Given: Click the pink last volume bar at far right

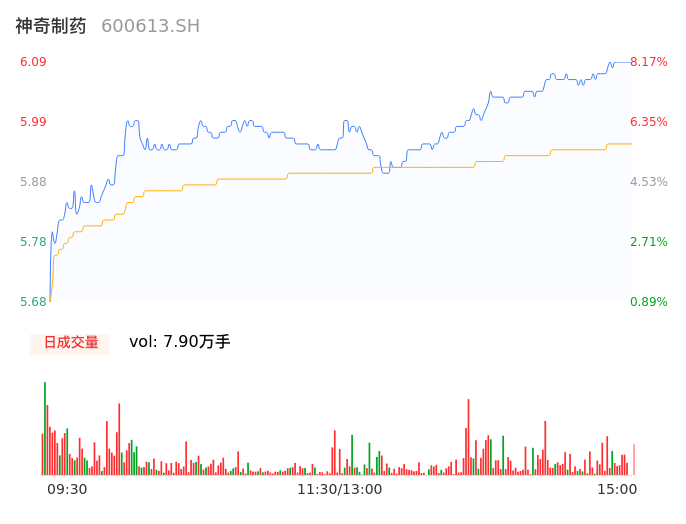Looking at the screenshot, I should 634,460.
